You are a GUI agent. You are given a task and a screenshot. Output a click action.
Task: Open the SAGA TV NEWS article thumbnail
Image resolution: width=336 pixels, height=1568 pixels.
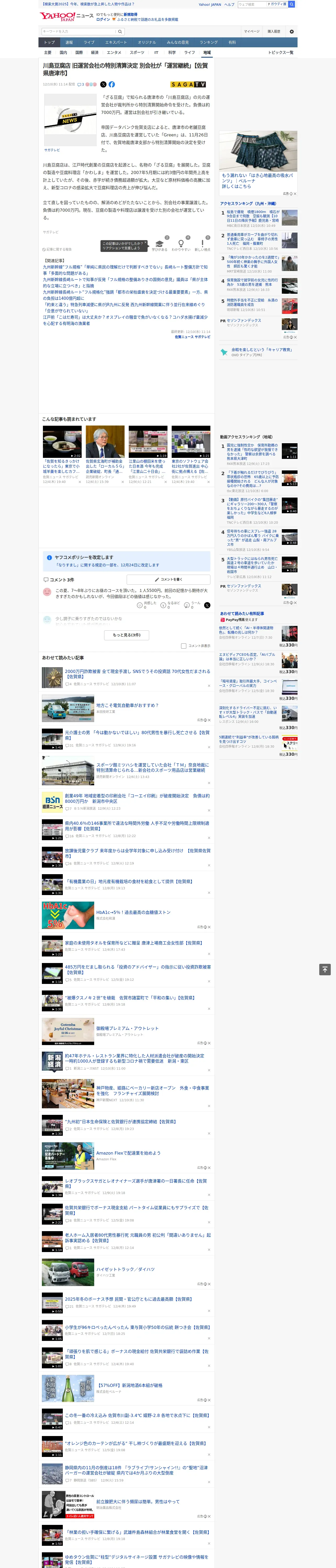70,119
